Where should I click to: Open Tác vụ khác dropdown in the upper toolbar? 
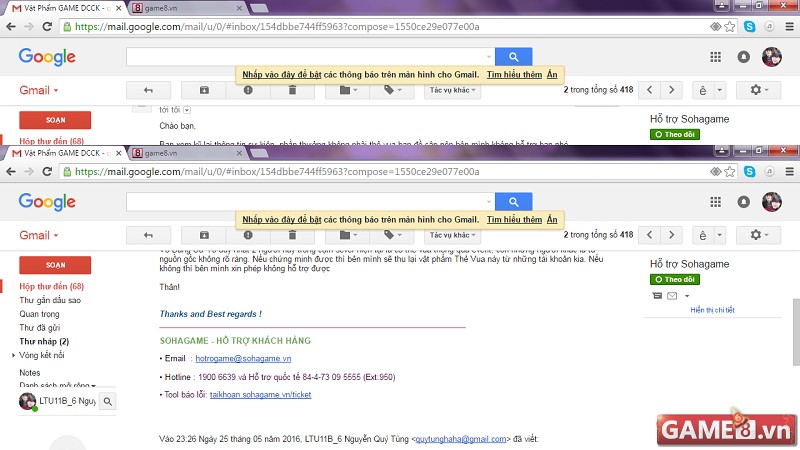(453, 90)
